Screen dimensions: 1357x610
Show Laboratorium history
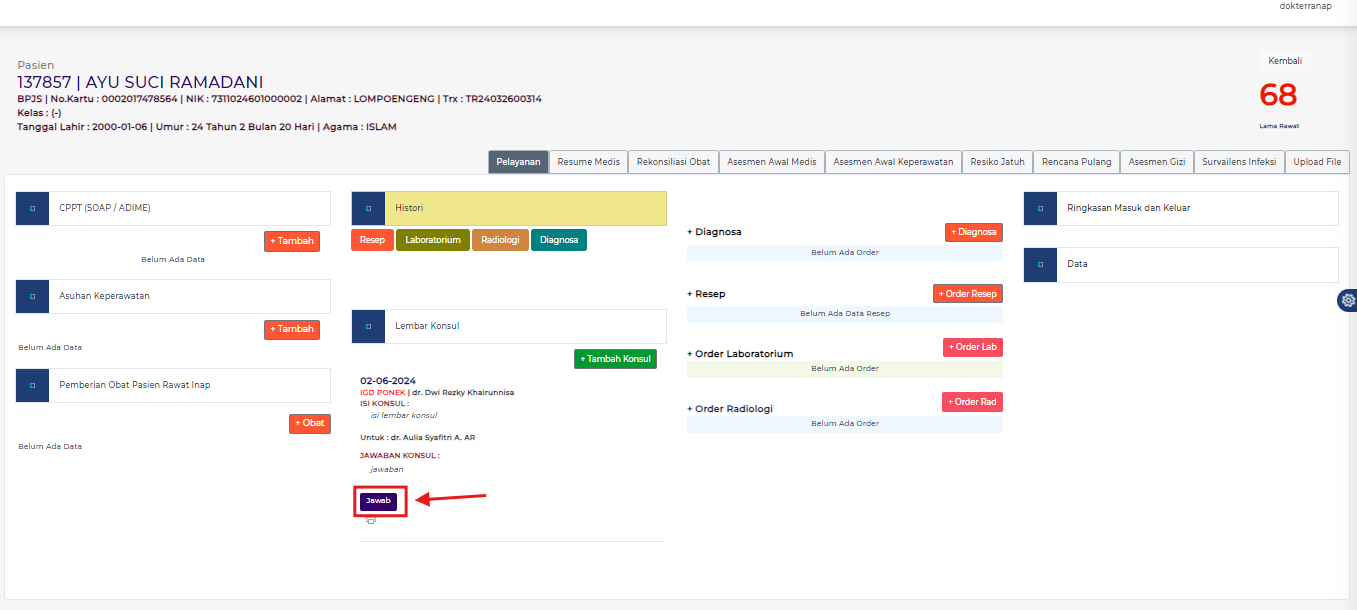coord(432,240)
